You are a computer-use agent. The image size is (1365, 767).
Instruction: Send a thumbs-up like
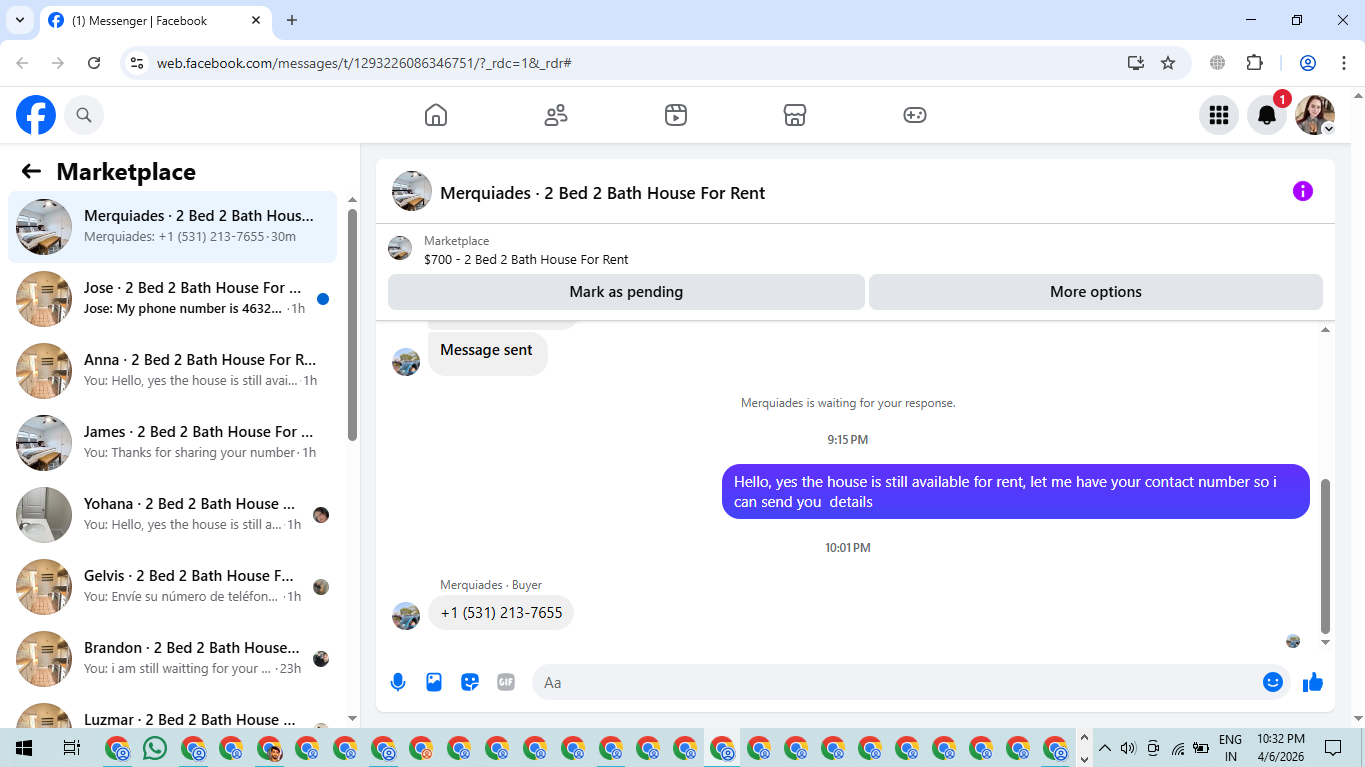(1313, 682)
